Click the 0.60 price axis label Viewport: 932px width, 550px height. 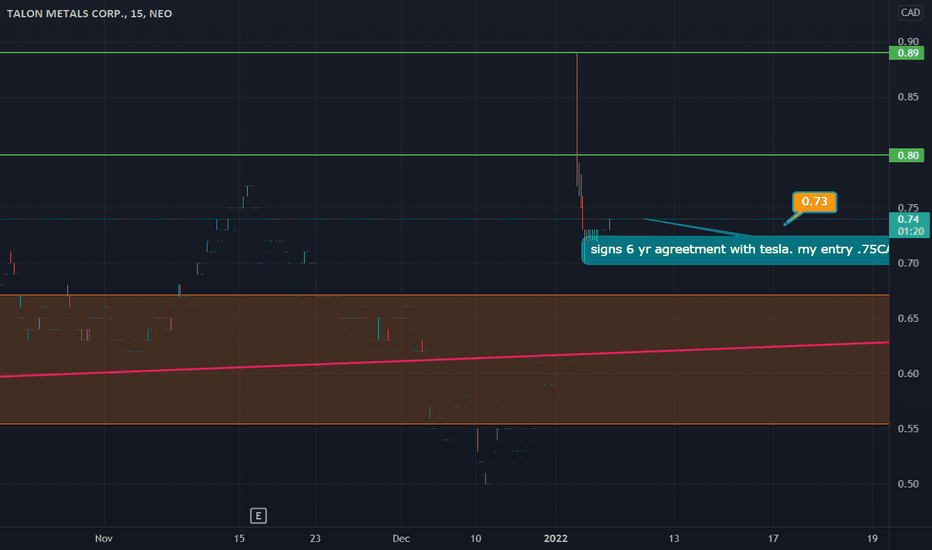908,373
